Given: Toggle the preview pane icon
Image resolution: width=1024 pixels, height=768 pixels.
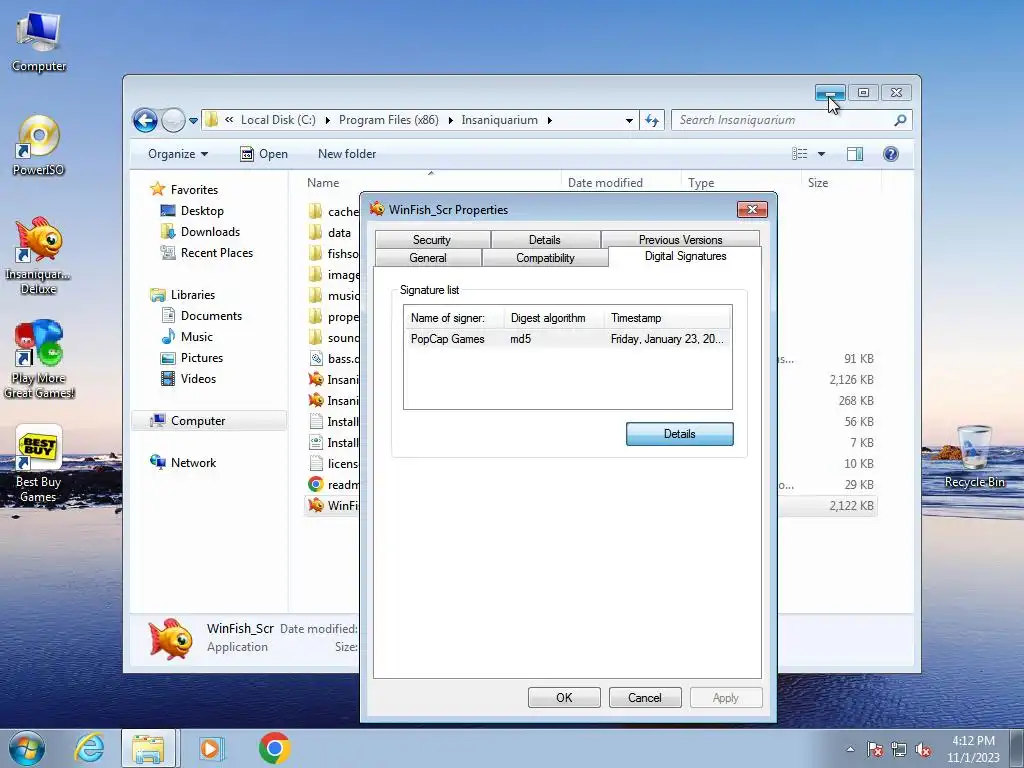Looking at the screenshot, I should click(854, 154).
